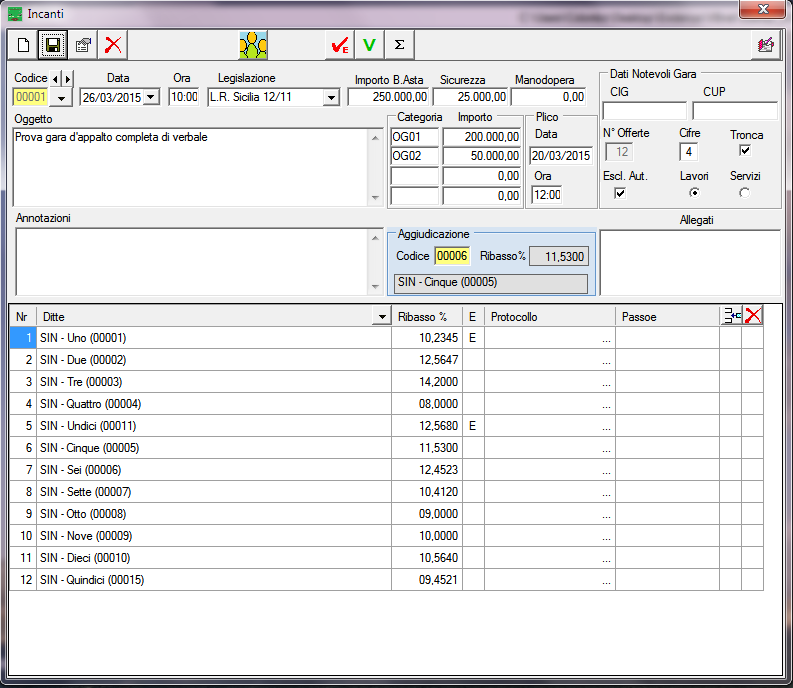Open the Data date picker dropdown
Viewport: 793px width, 688px height.
(x=151, y=97)
